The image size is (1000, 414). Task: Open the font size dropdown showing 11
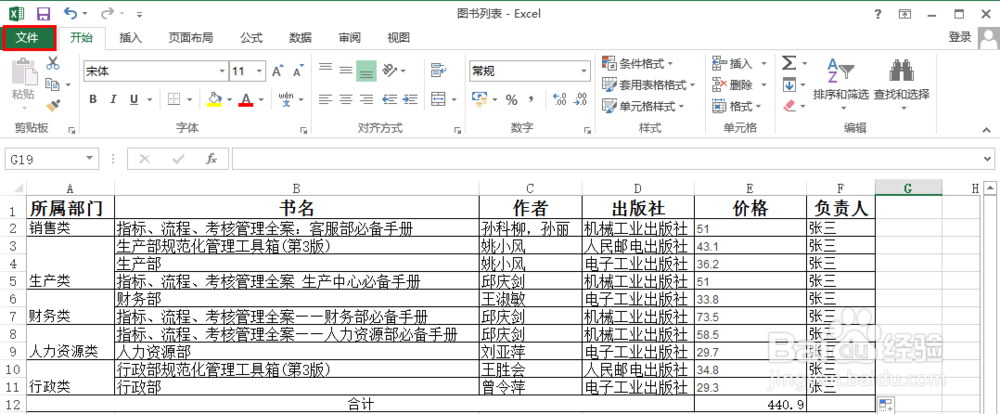click(260, 71)
